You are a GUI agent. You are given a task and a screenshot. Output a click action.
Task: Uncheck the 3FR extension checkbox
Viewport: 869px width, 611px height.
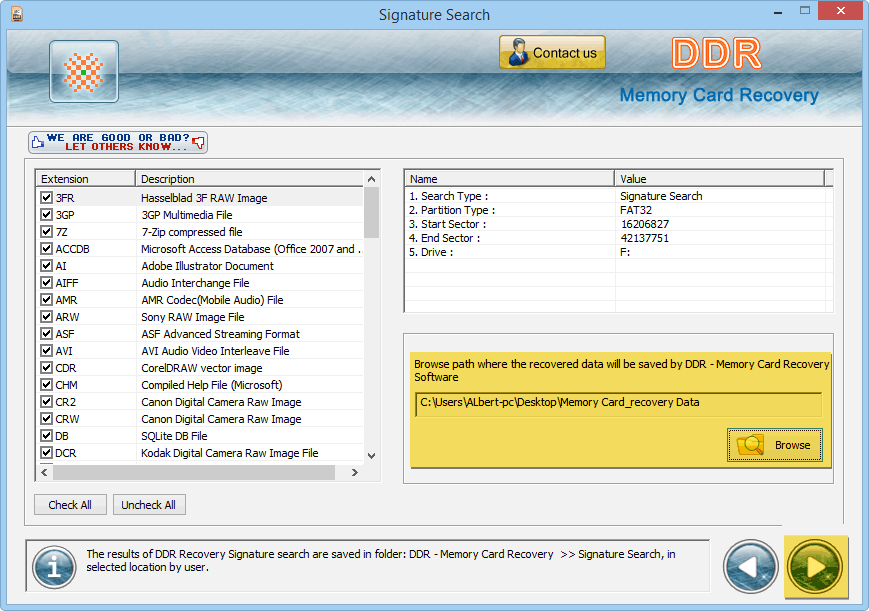(47, 197)
